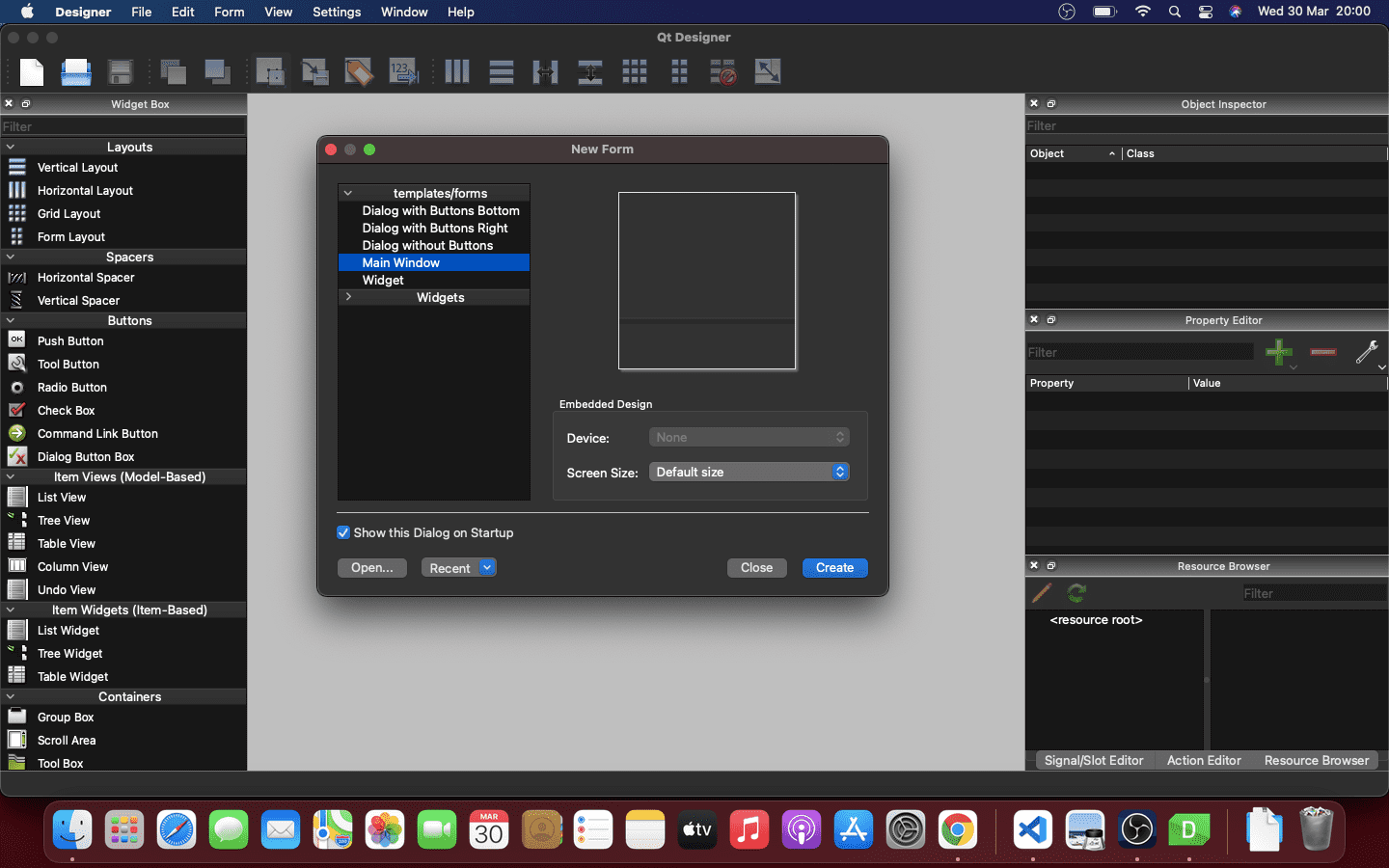Open the Window menu
1389x868 pixels.
pos(404,12)
